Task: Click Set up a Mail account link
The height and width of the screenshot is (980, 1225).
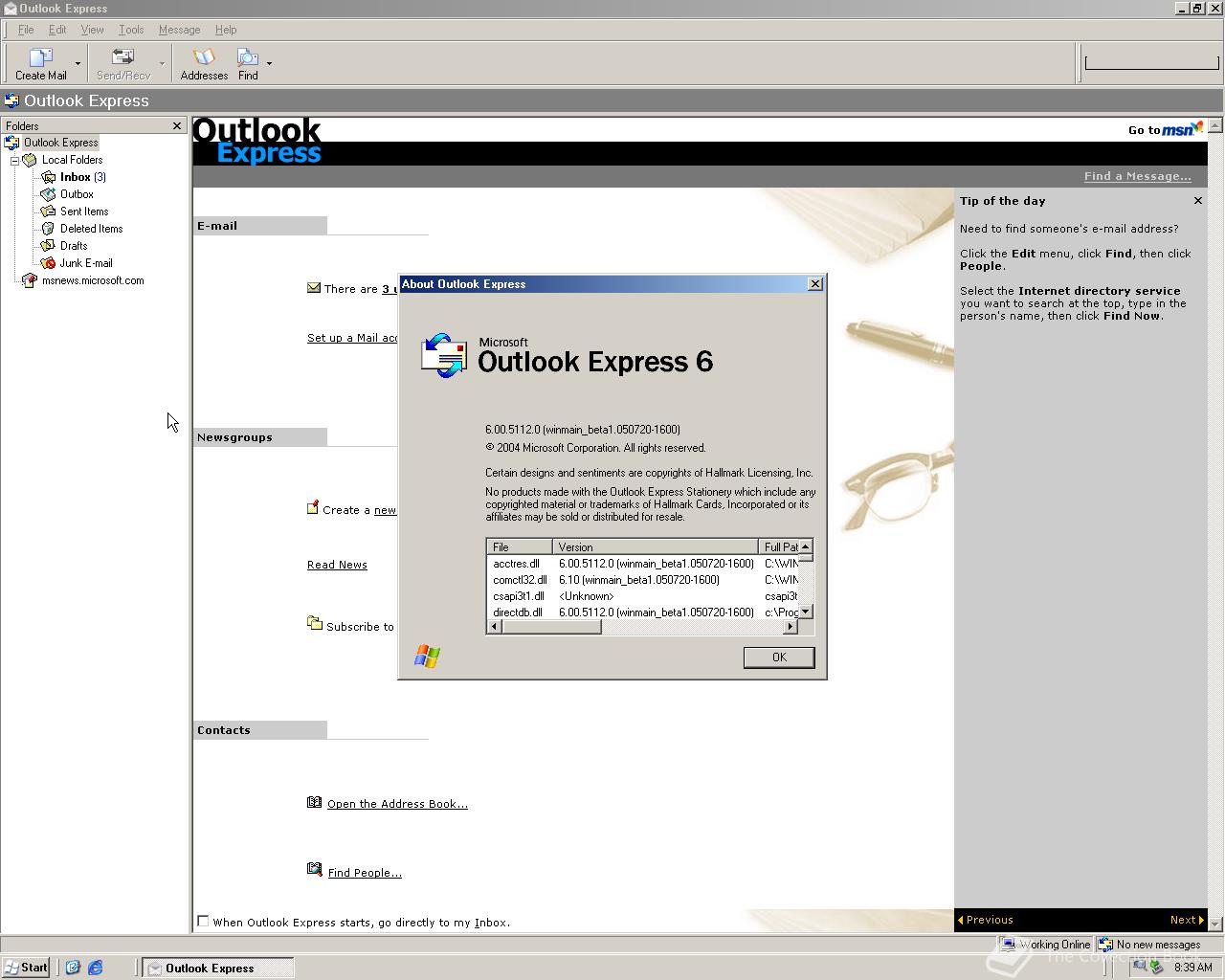Action: pos(352,338)
